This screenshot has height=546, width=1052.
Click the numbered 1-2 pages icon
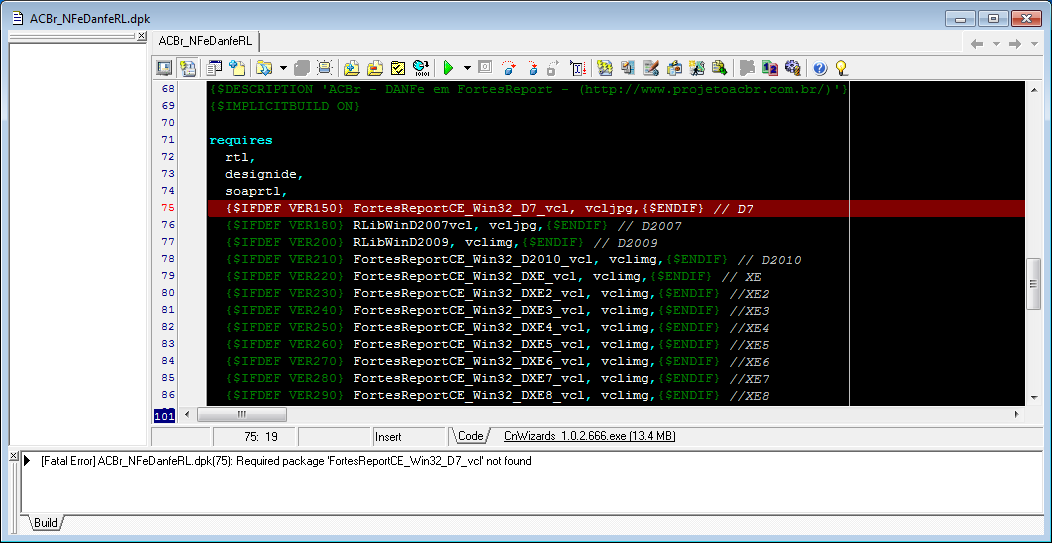click(x=770, y=68)
